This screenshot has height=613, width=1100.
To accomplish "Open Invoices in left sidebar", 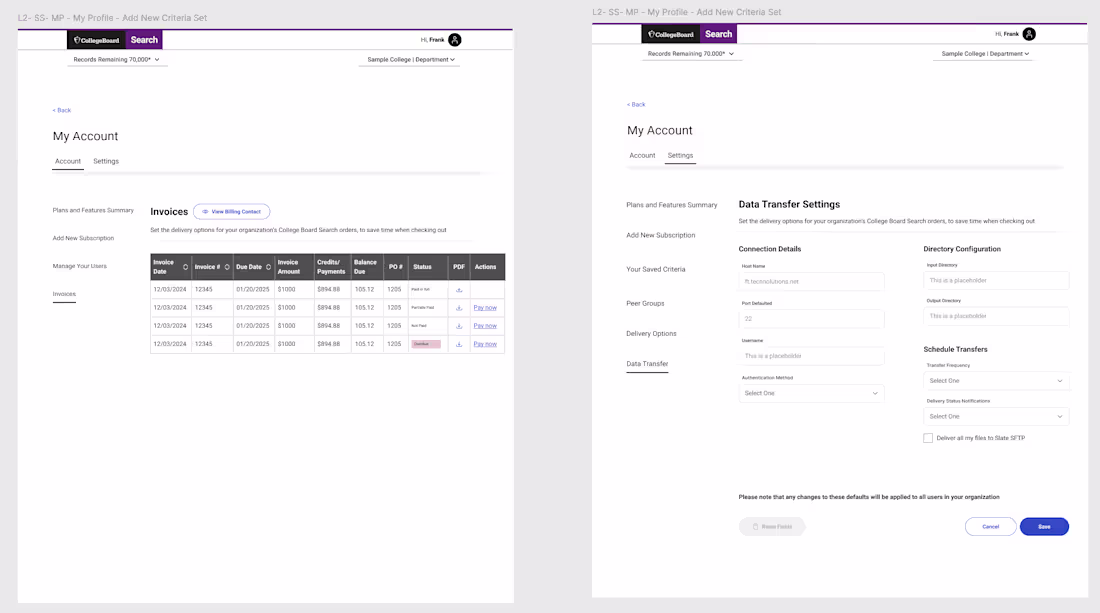I will (x=64, y=294).
